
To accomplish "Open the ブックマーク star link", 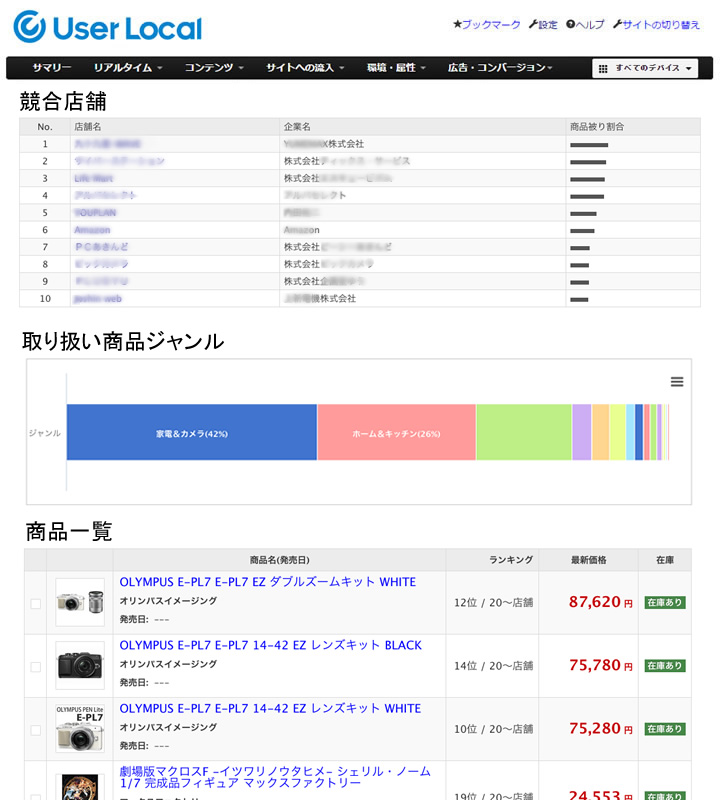I will point(487,24).
